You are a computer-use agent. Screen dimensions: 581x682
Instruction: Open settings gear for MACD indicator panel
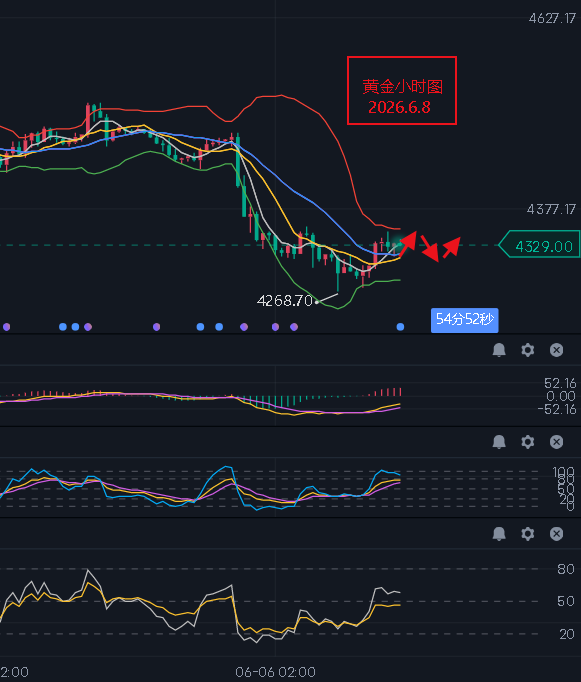tap(528, 350)
